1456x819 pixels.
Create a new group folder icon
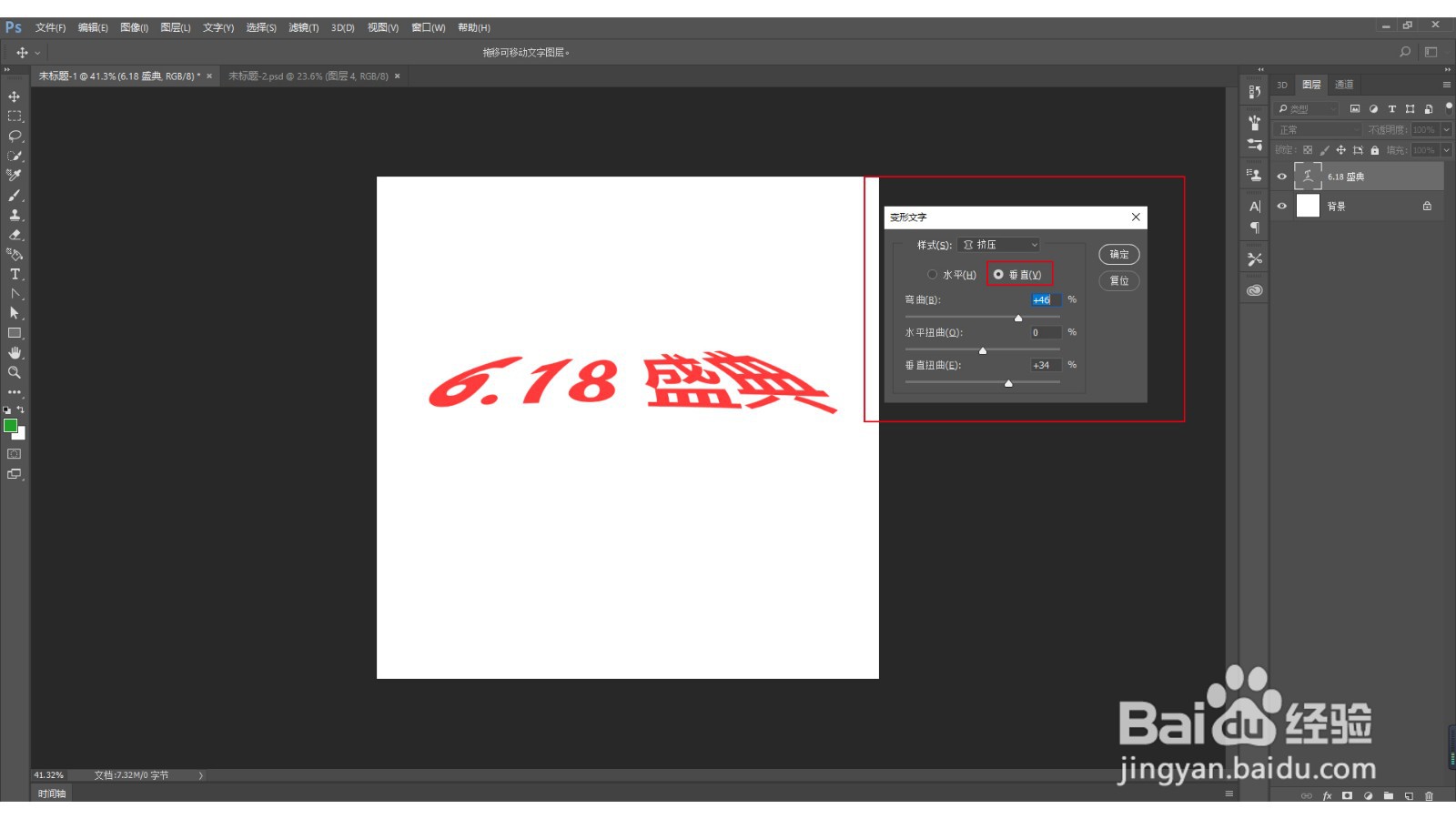[x=1389, y=795]
